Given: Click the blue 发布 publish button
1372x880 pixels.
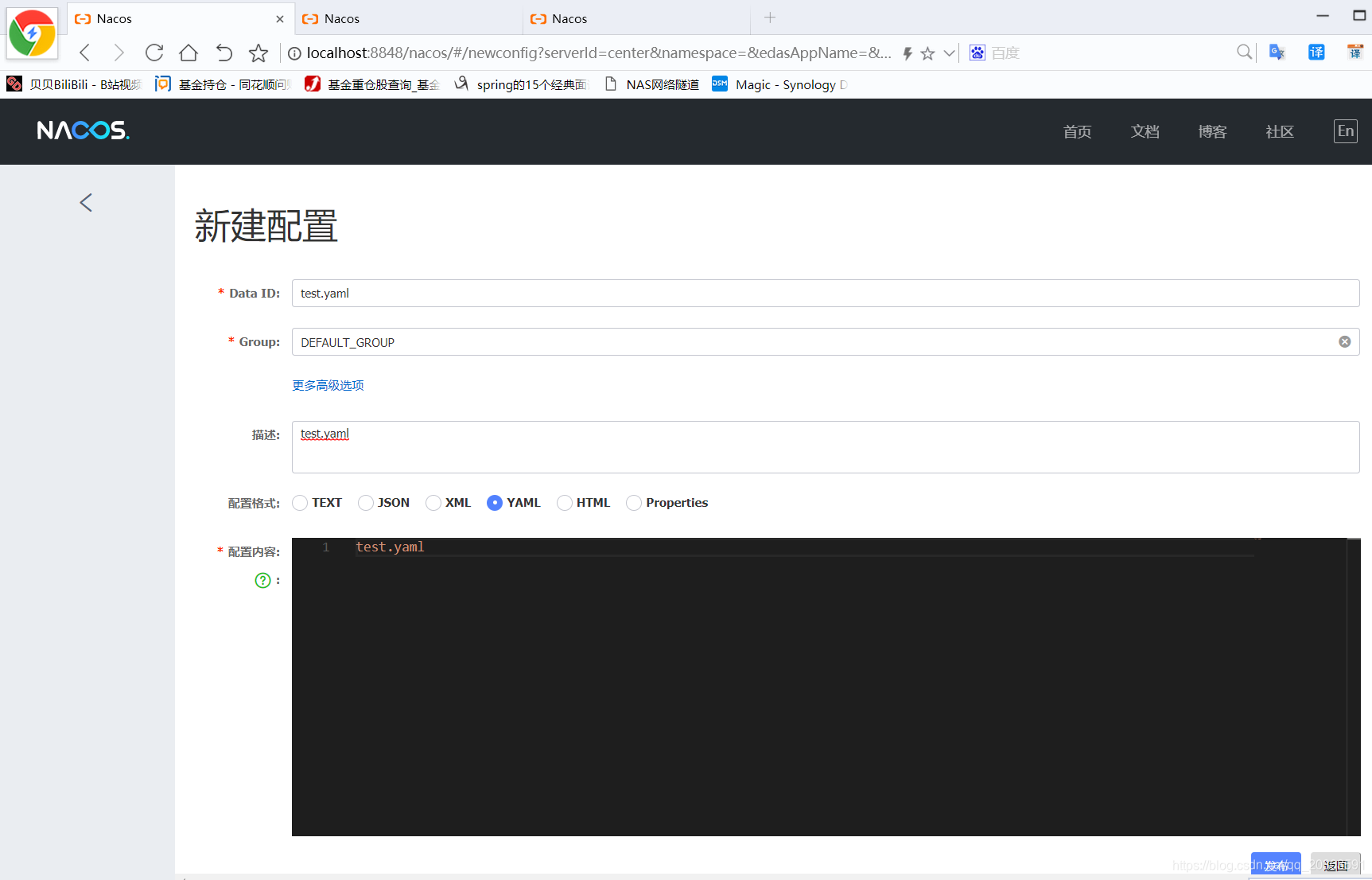Looking at the screenshot, I should click(1276, 865).
